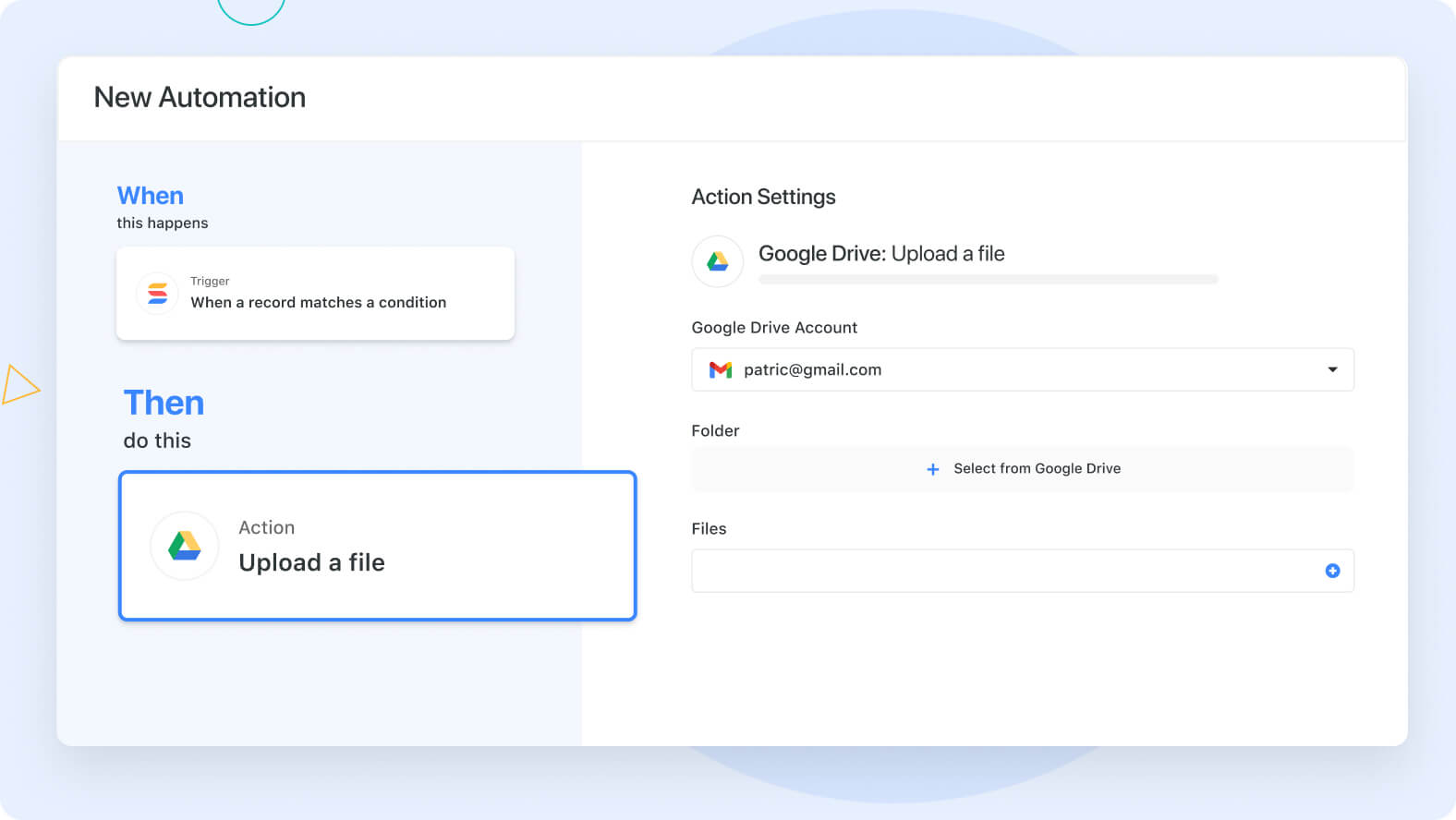Click the 'Google Drive Account' label
This screenshot has height=820, width=1456.
click(774, 328)
